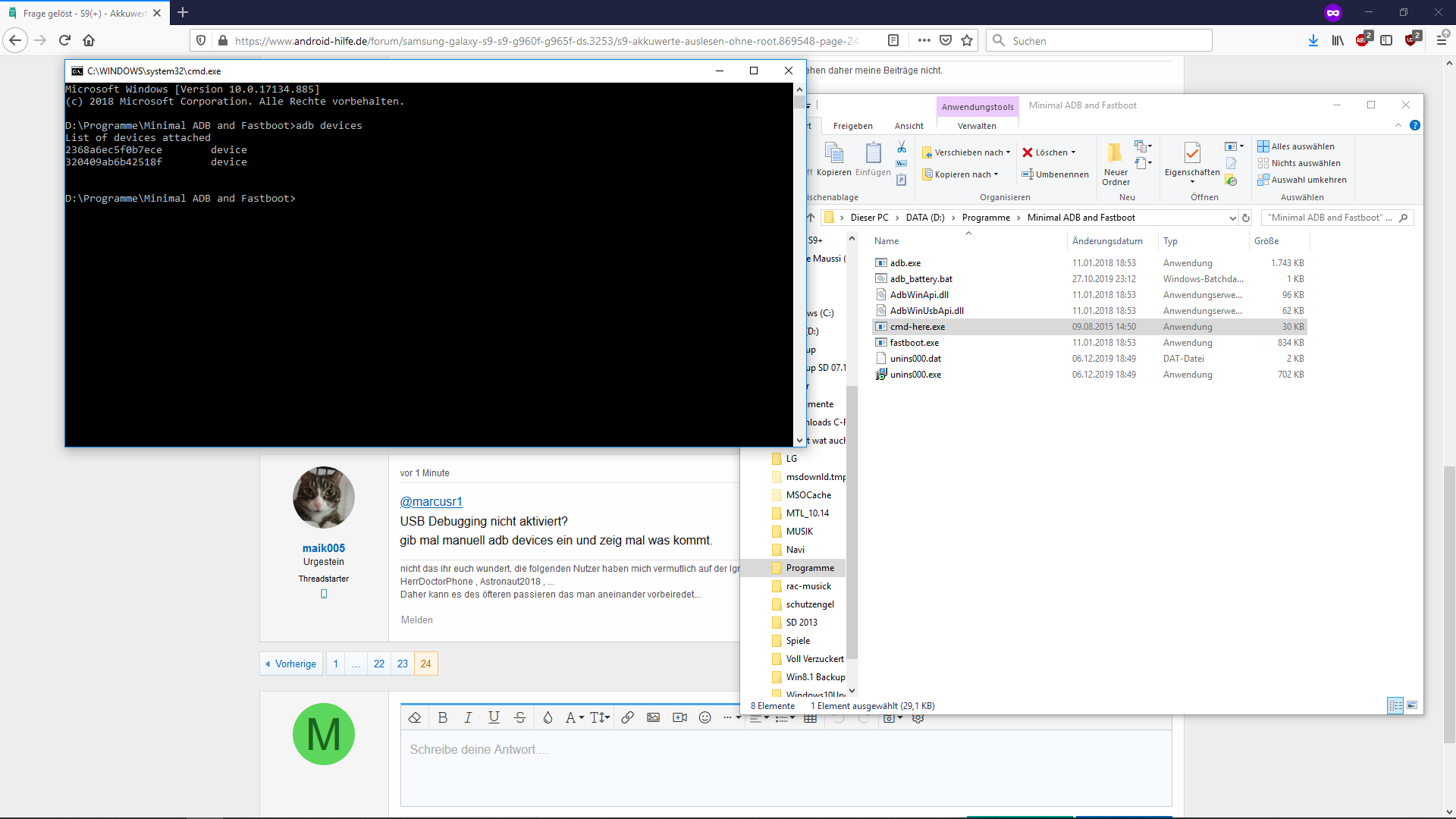
Task: Open the Löschen dropdown arrow
Action: 1073,152
